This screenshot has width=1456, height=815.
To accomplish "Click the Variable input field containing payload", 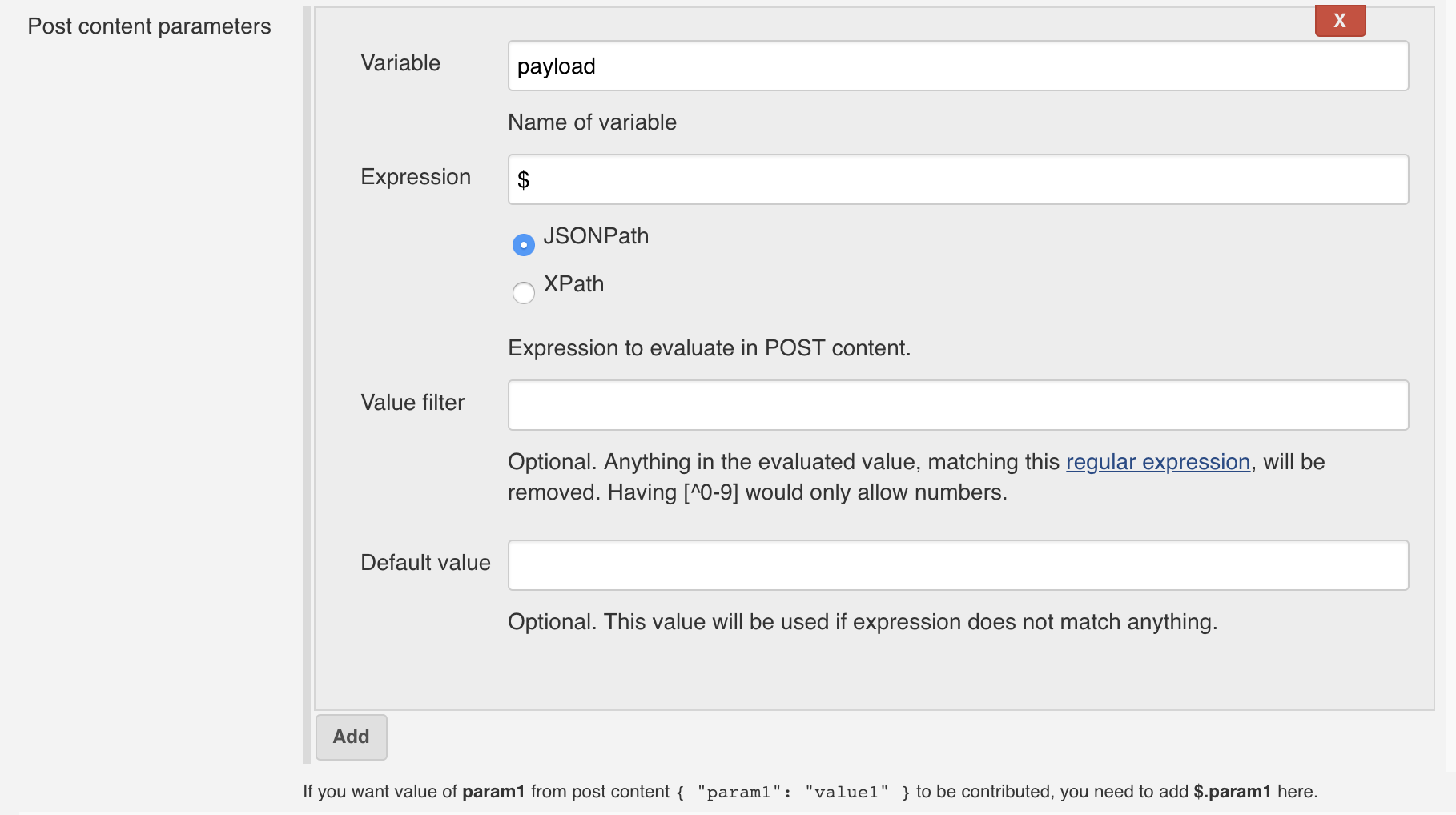I will tap(958, 66).
